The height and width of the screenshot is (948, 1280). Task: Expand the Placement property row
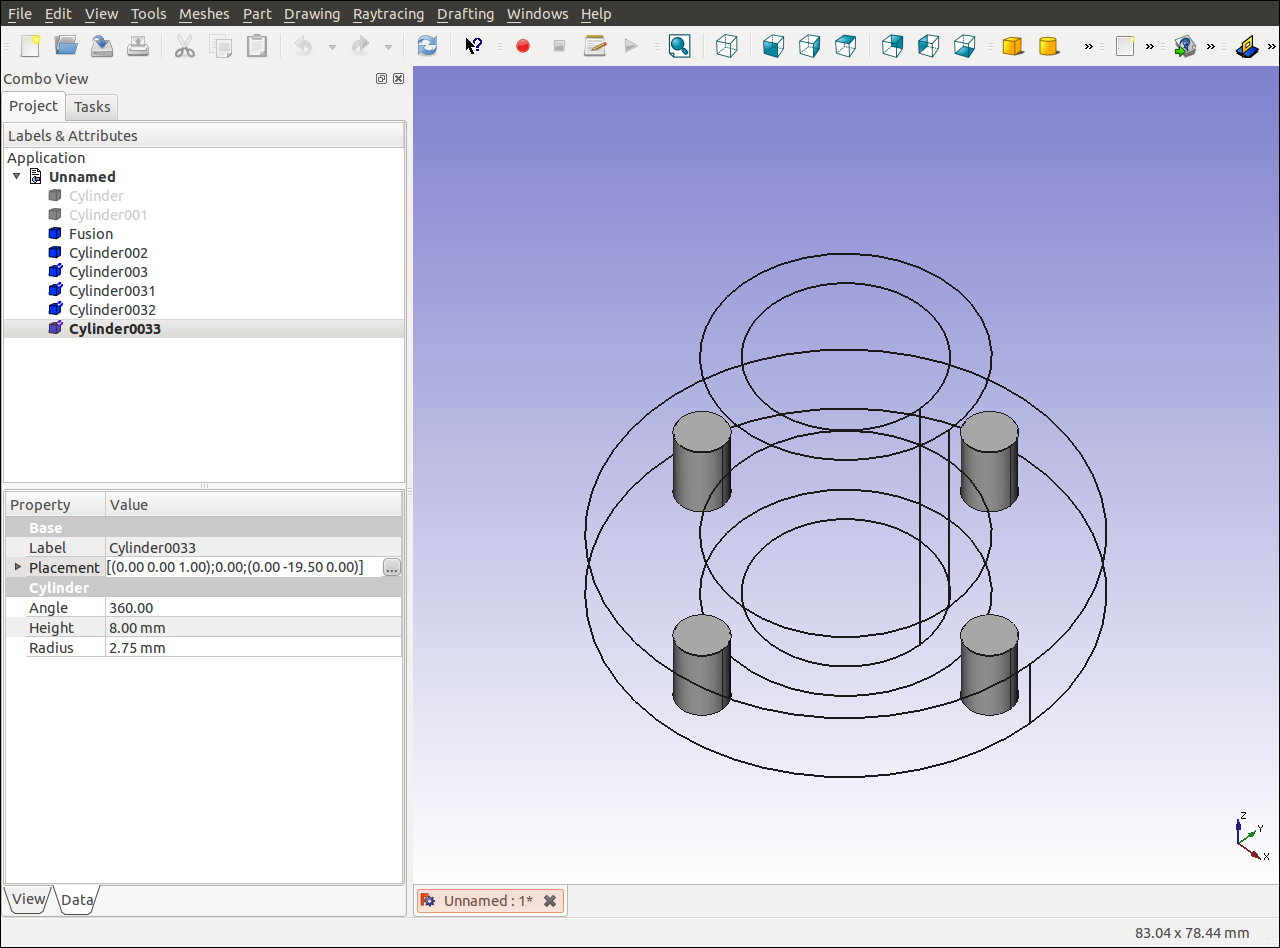(17, 567)
